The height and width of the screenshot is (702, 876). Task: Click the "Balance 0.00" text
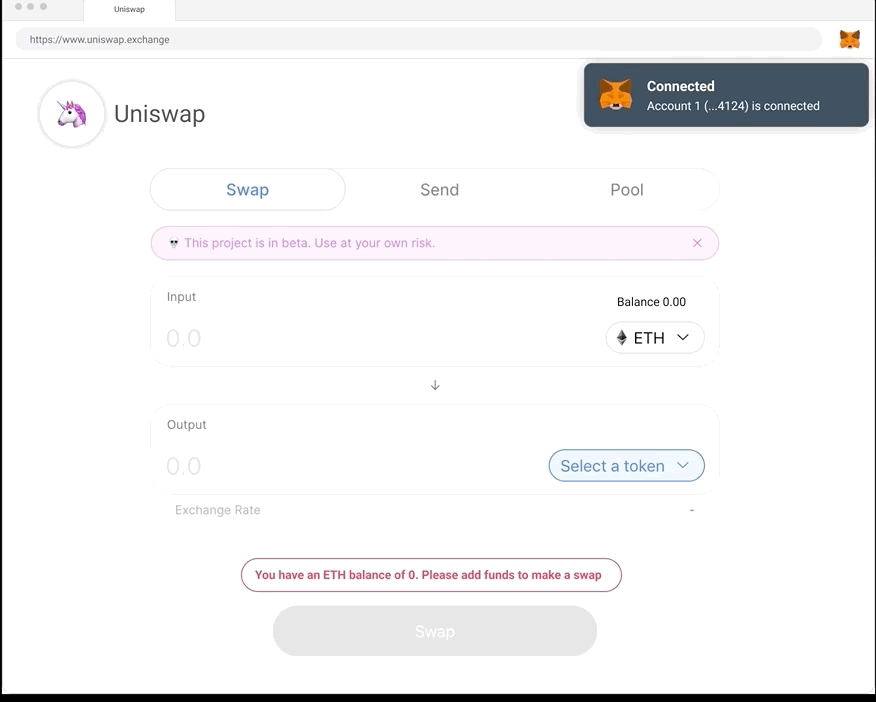(x=651, y=302)
